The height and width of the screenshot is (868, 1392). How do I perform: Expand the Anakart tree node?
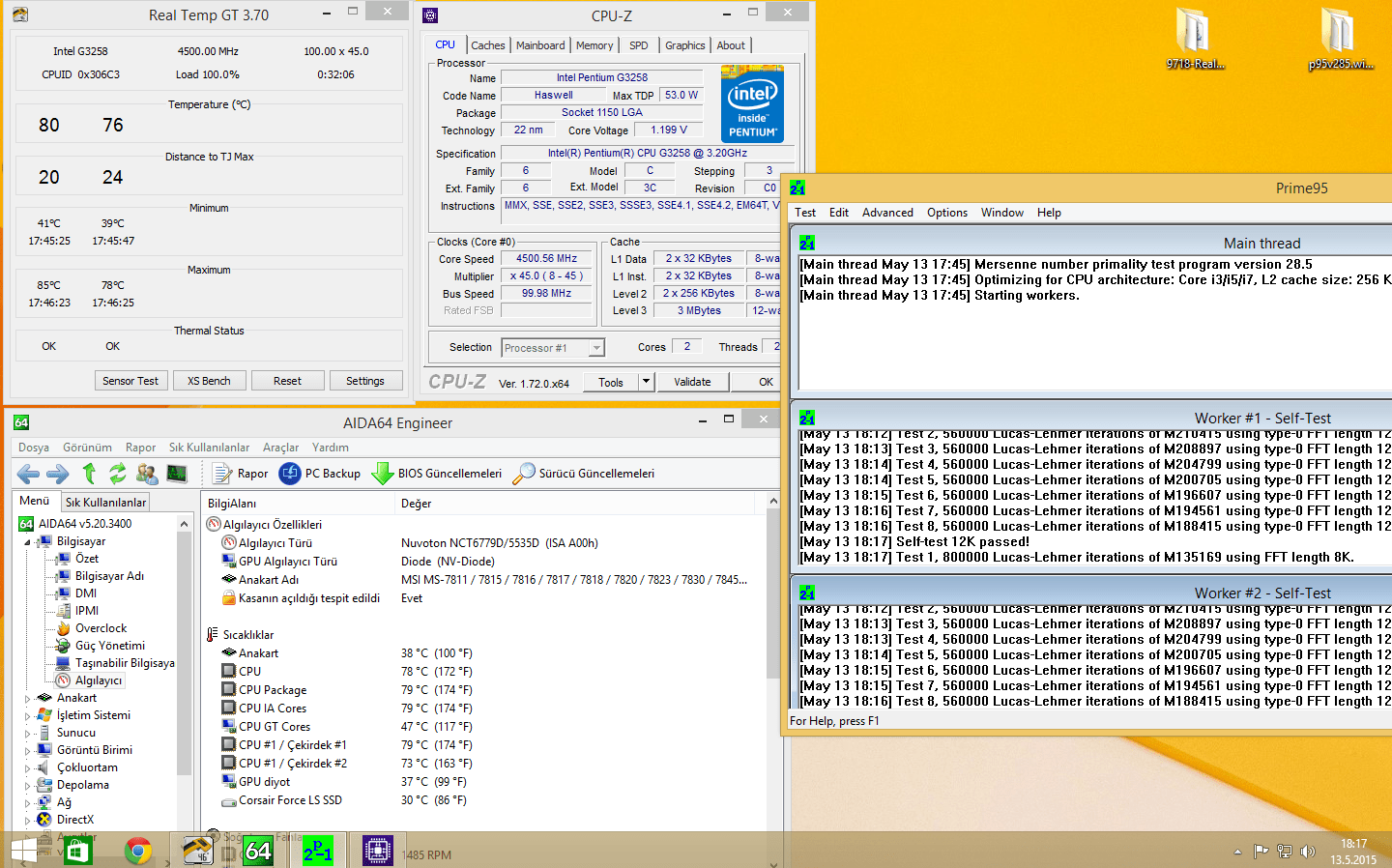coord(27,698)
